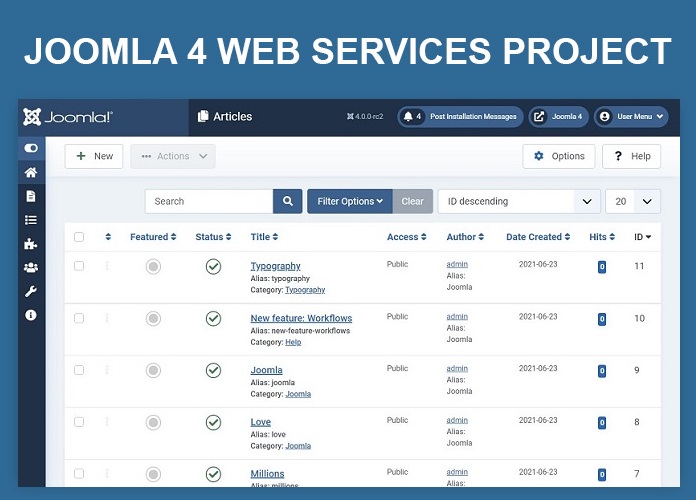Viewport: 696px width, 500px height.
Task: Open the Home Dashboard sidebar icon
Action: (31, 172)
